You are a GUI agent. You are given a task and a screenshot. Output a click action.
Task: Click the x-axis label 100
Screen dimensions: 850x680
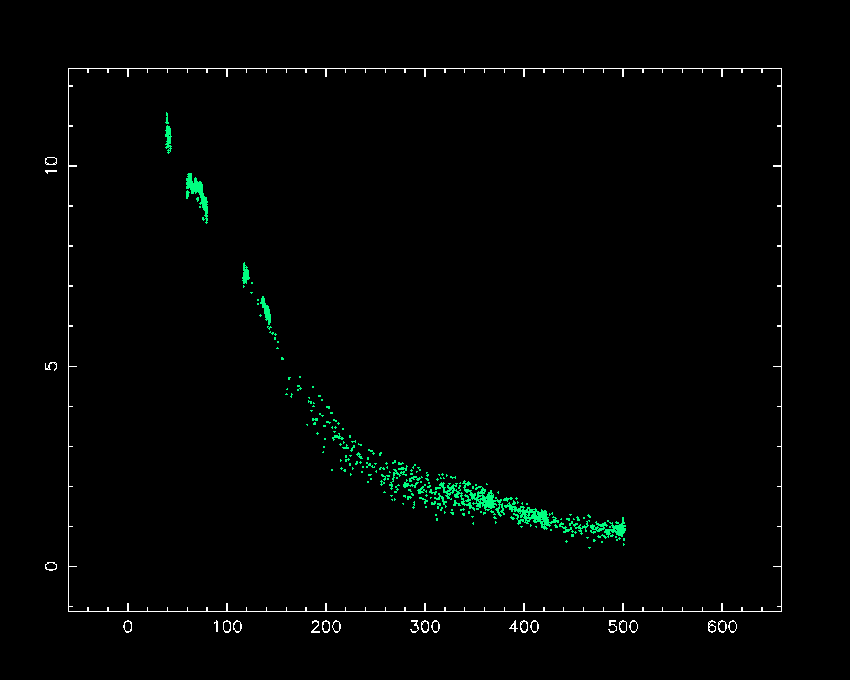click(x=227, y=627)
